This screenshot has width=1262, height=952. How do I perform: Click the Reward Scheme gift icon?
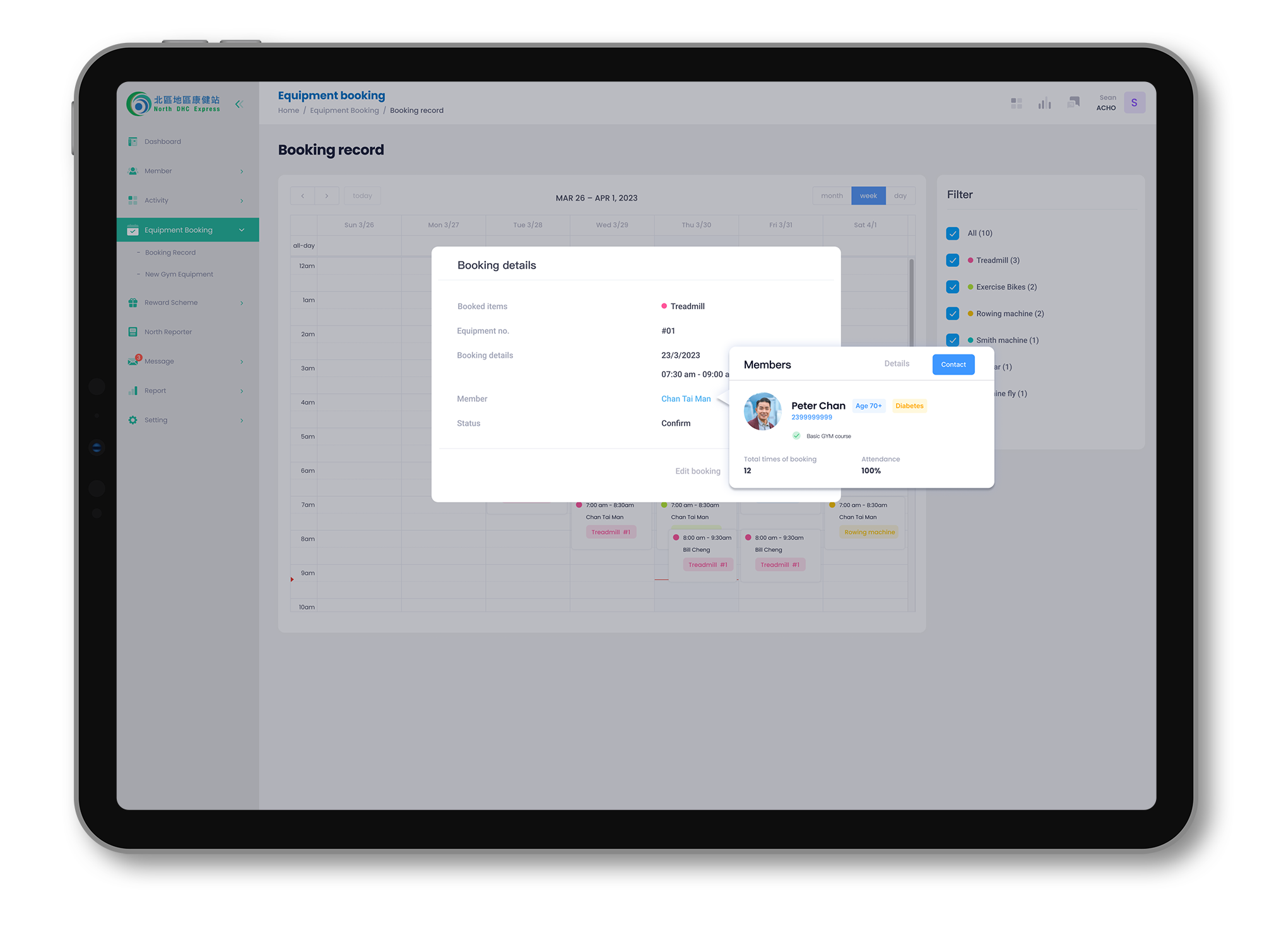coord(133,303)
